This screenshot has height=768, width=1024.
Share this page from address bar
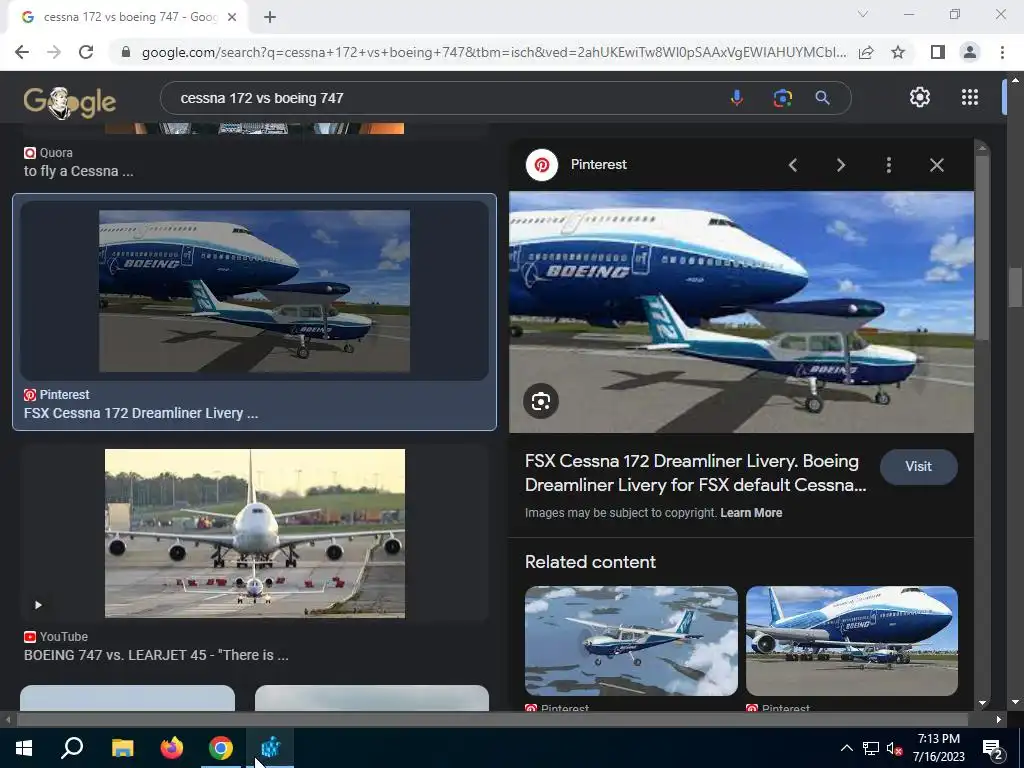click(x=866, y=52)
